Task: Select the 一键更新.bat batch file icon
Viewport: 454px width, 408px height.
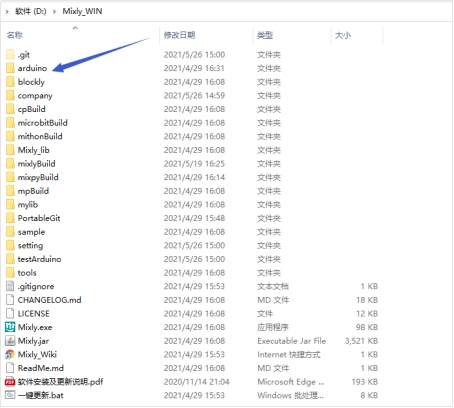Action: pos(10,395)
